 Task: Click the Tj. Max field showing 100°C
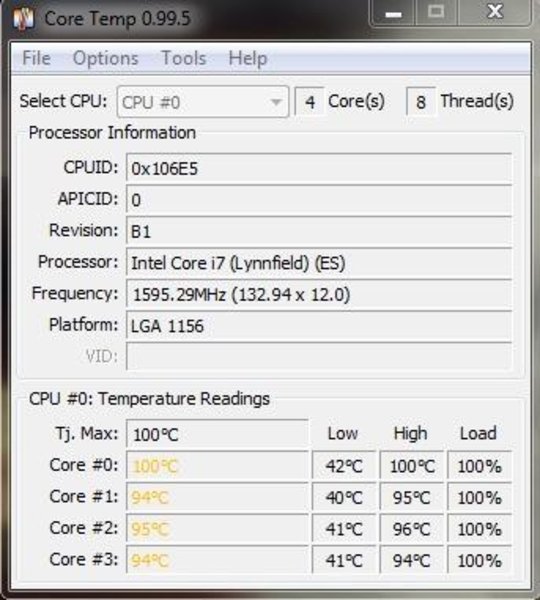pos(217,434)
